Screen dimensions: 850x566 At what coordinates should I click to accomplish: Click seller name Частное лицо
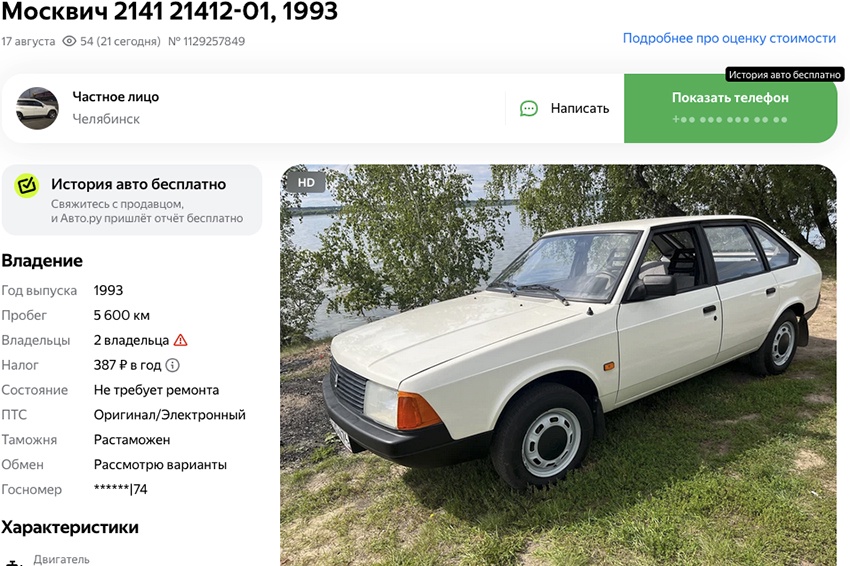(x=115, y=97)
